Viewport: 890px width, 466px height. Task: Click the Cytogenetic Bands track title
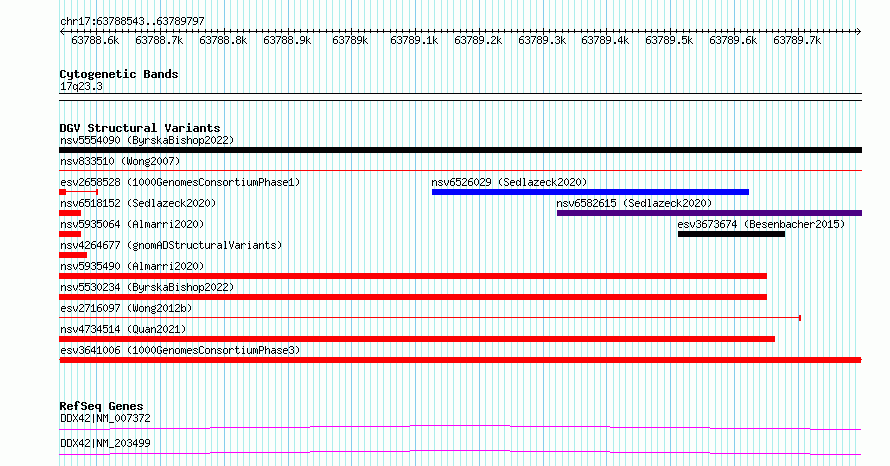pos(119,74)
